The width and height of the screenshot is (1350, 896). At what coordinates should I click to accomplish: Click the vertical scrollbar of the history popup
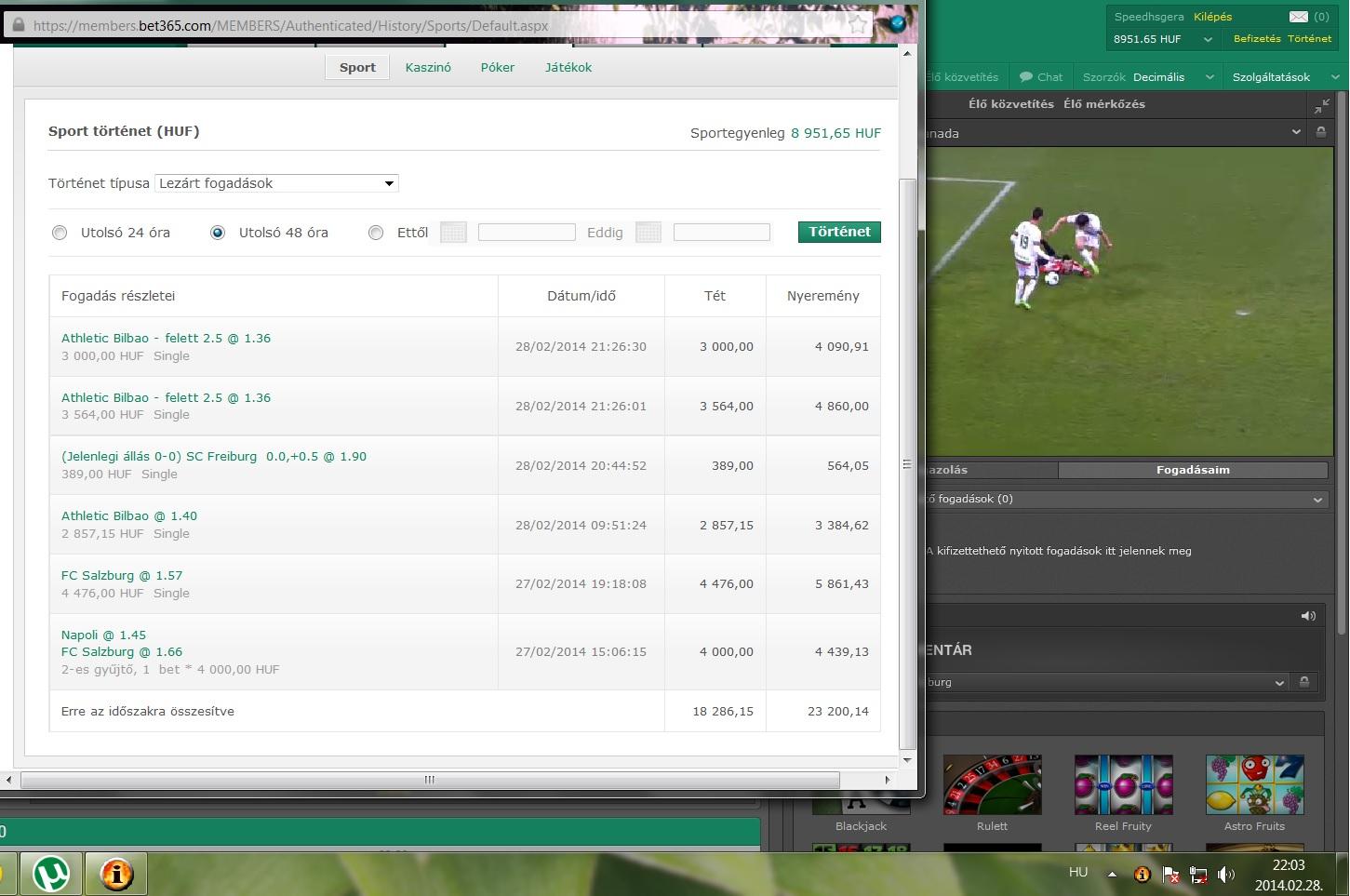click(908, 464)
